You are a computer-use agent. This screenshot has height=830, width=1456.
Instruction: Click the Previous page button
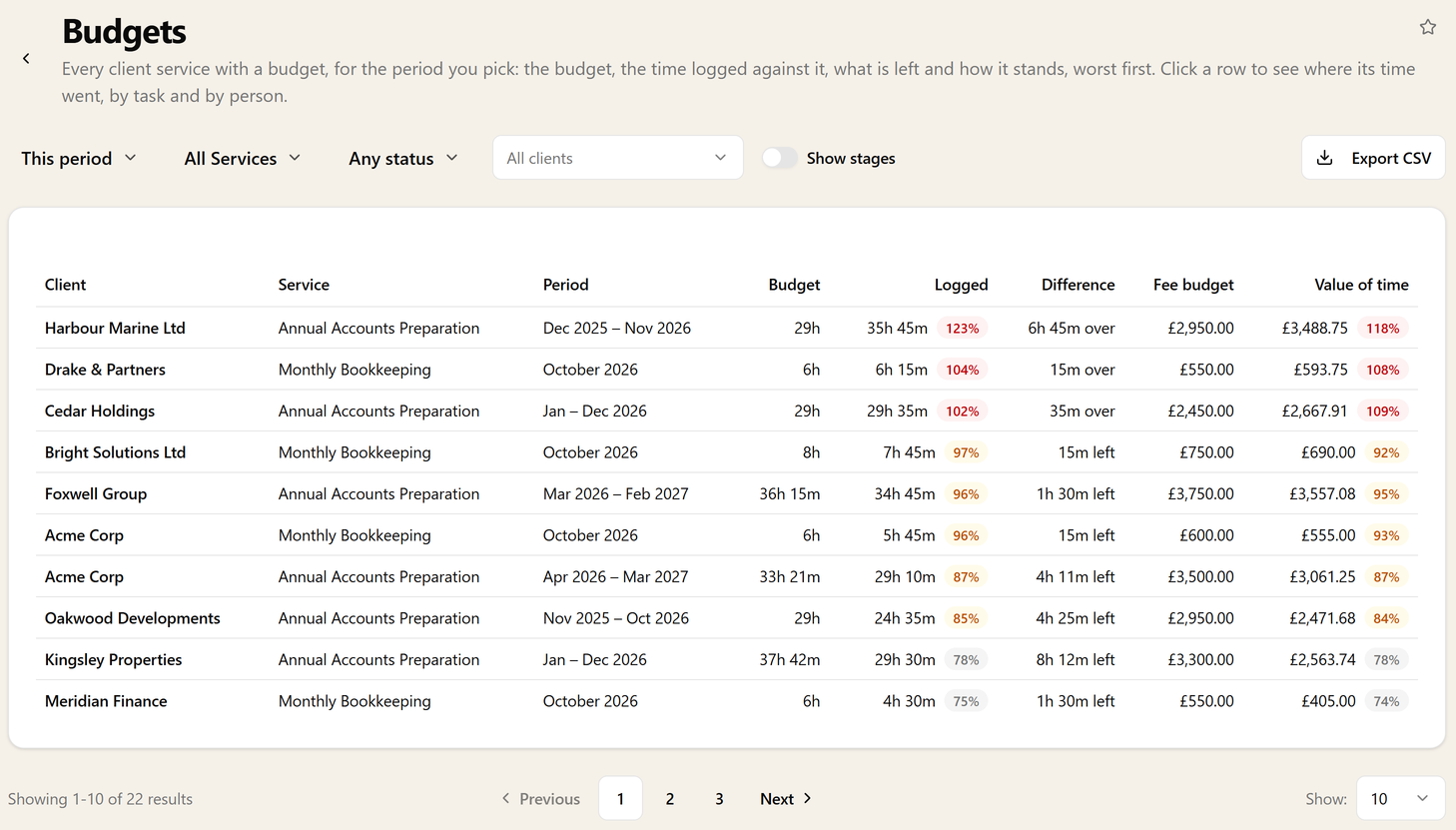click(x=540, y=798)
